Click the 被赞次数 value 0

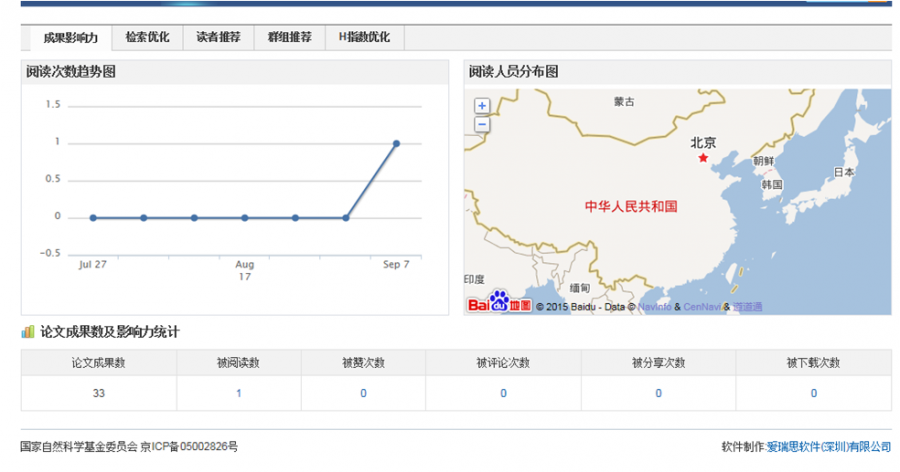coord(363,393)
